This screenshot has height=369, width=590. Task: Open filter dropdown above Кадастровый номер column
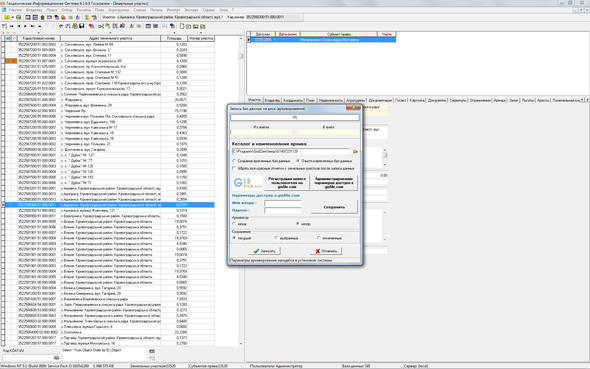click(x=39, y=33)
